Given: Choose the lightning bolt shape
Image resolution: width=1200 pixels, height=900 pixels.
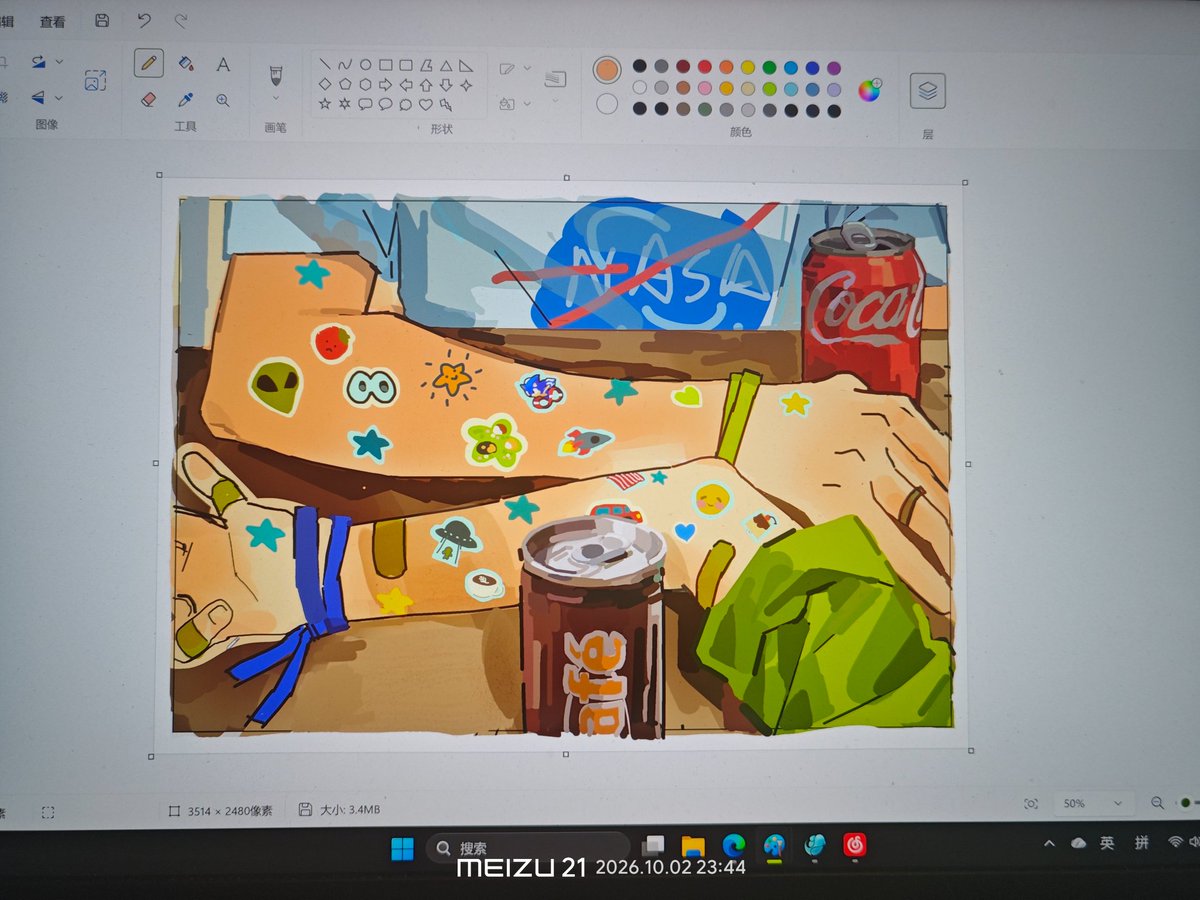Looking at the screenshot, I should (x=446, y=104).
